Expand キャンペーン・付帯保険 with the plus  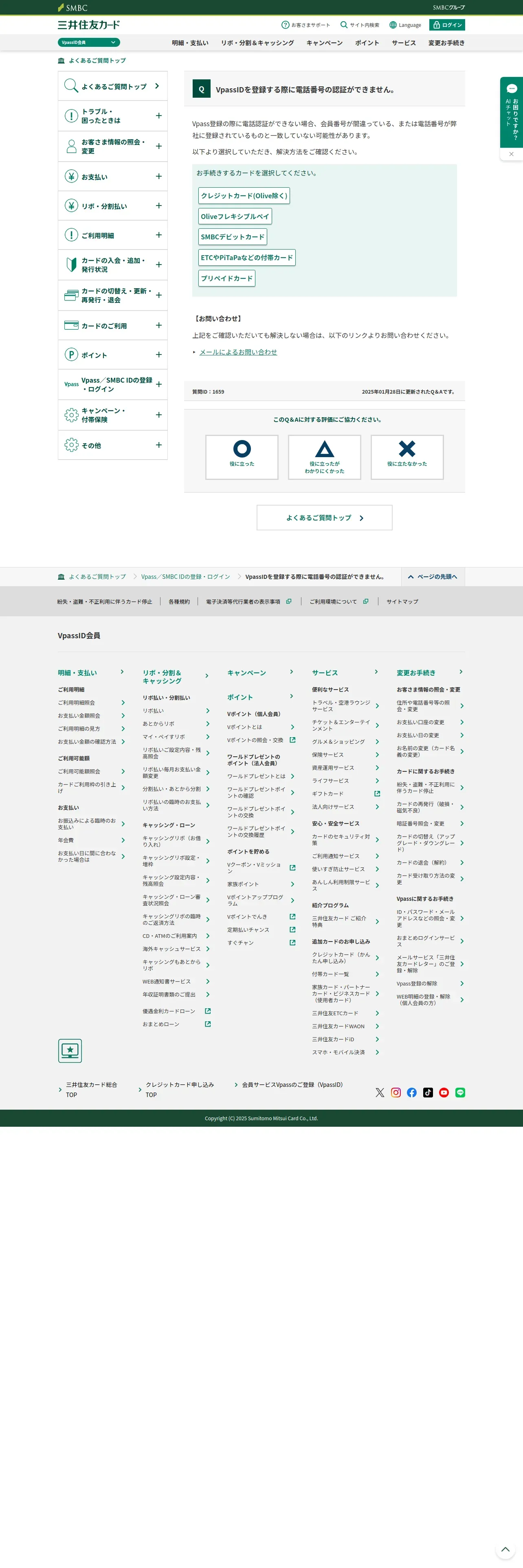click(158, 415)
